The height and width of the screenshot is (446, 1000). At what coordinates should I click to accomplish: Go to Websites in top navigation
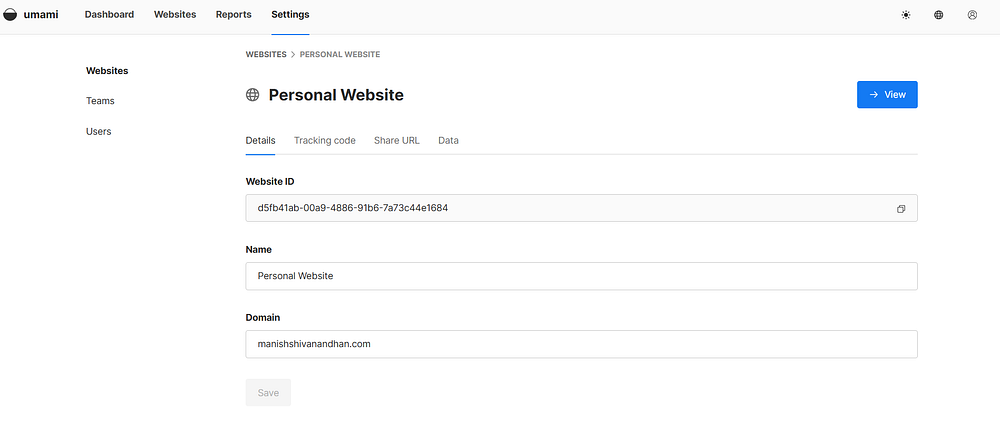pos(175,15)
